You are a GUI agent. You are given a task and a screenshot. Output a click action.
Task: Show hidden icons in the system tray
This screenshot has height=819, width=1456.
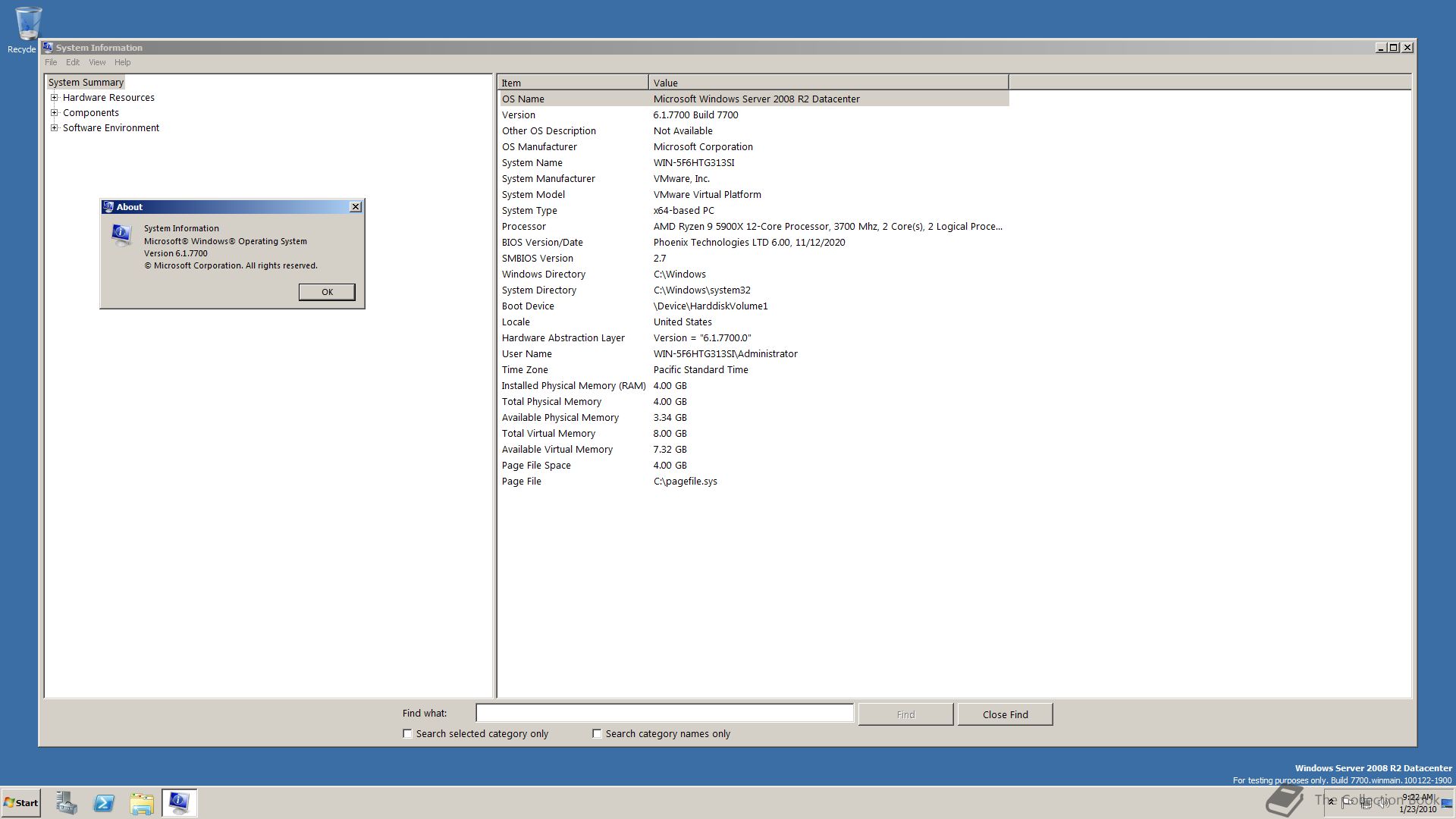tap(1331, 802)
